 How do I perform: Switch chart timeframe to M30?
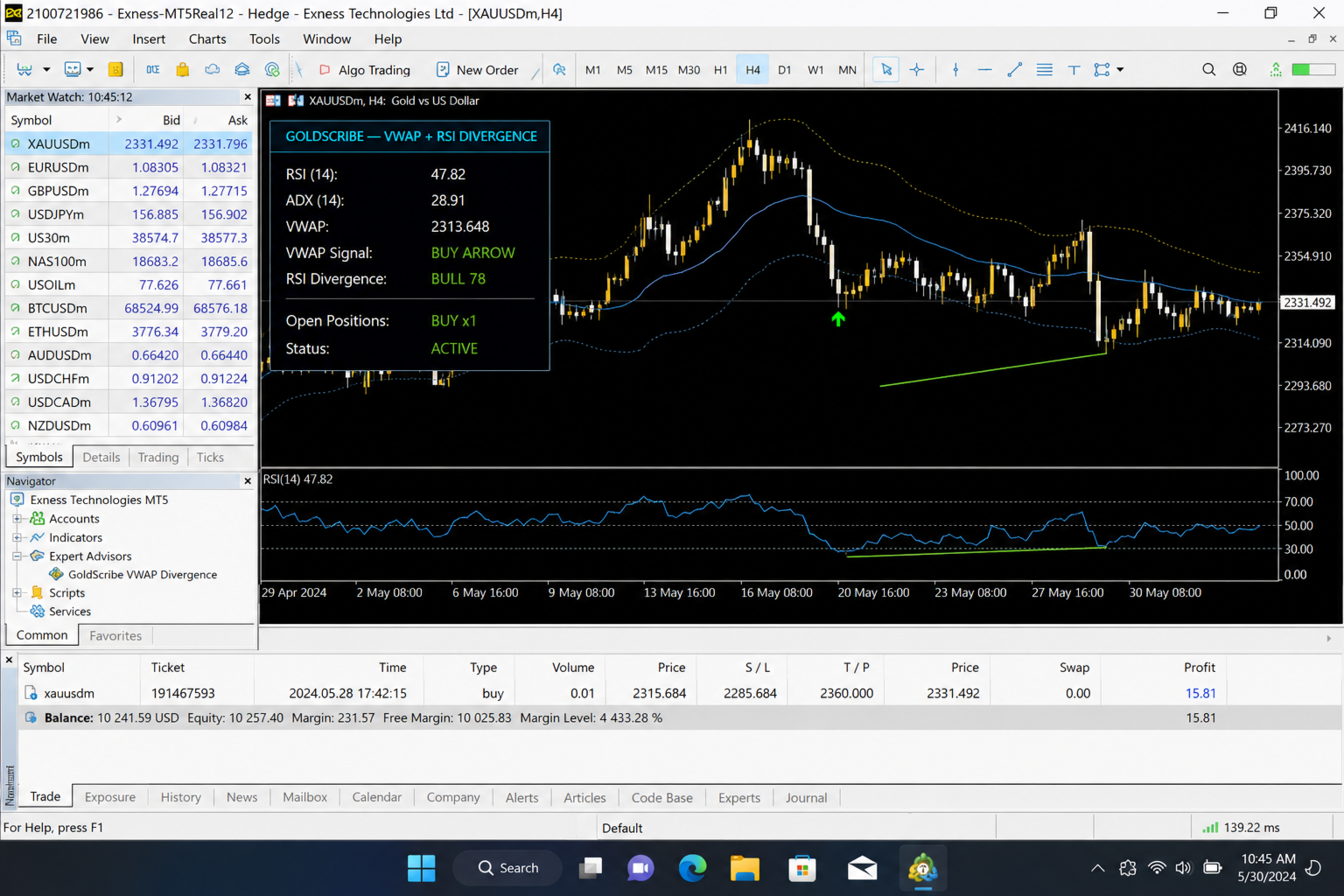point(689,70)
